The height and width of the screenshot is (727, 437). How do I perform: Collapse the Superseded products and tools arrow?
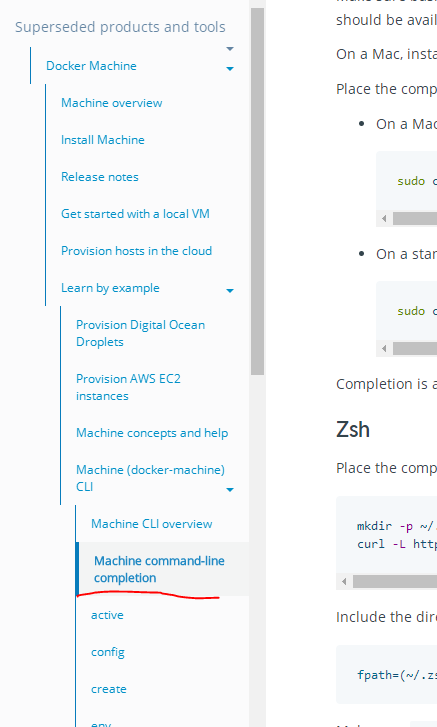tap(230, 49)
